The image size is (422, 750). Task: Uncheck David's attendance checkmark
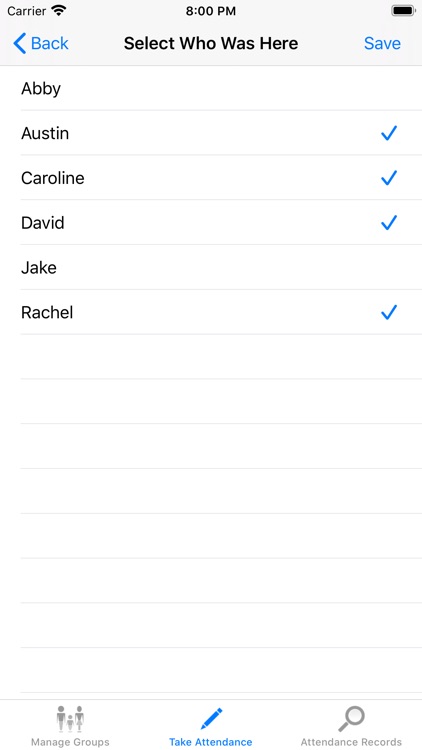click(389, 223)
